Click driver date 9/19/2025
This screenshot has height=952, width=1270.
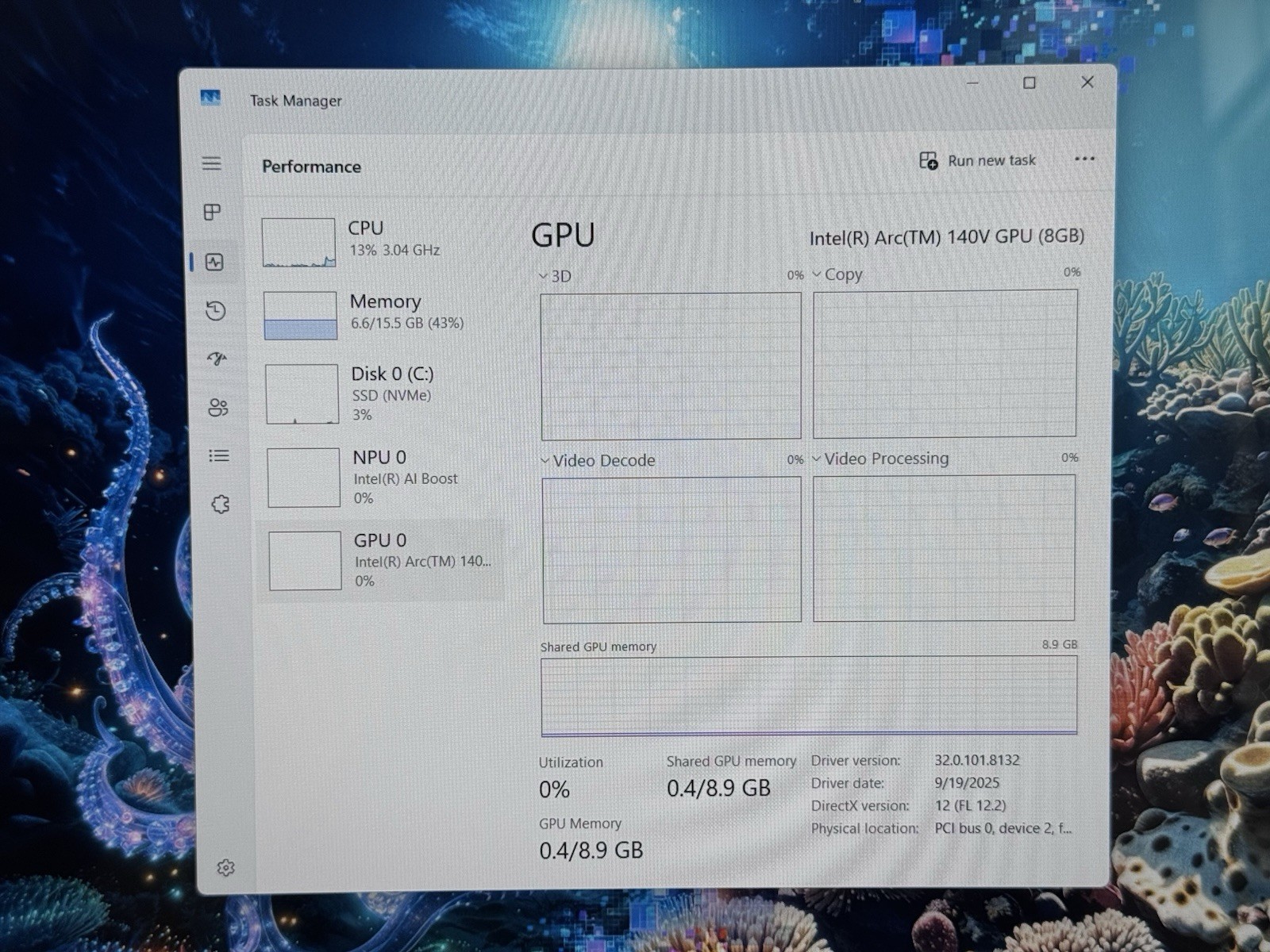point(967,783)
